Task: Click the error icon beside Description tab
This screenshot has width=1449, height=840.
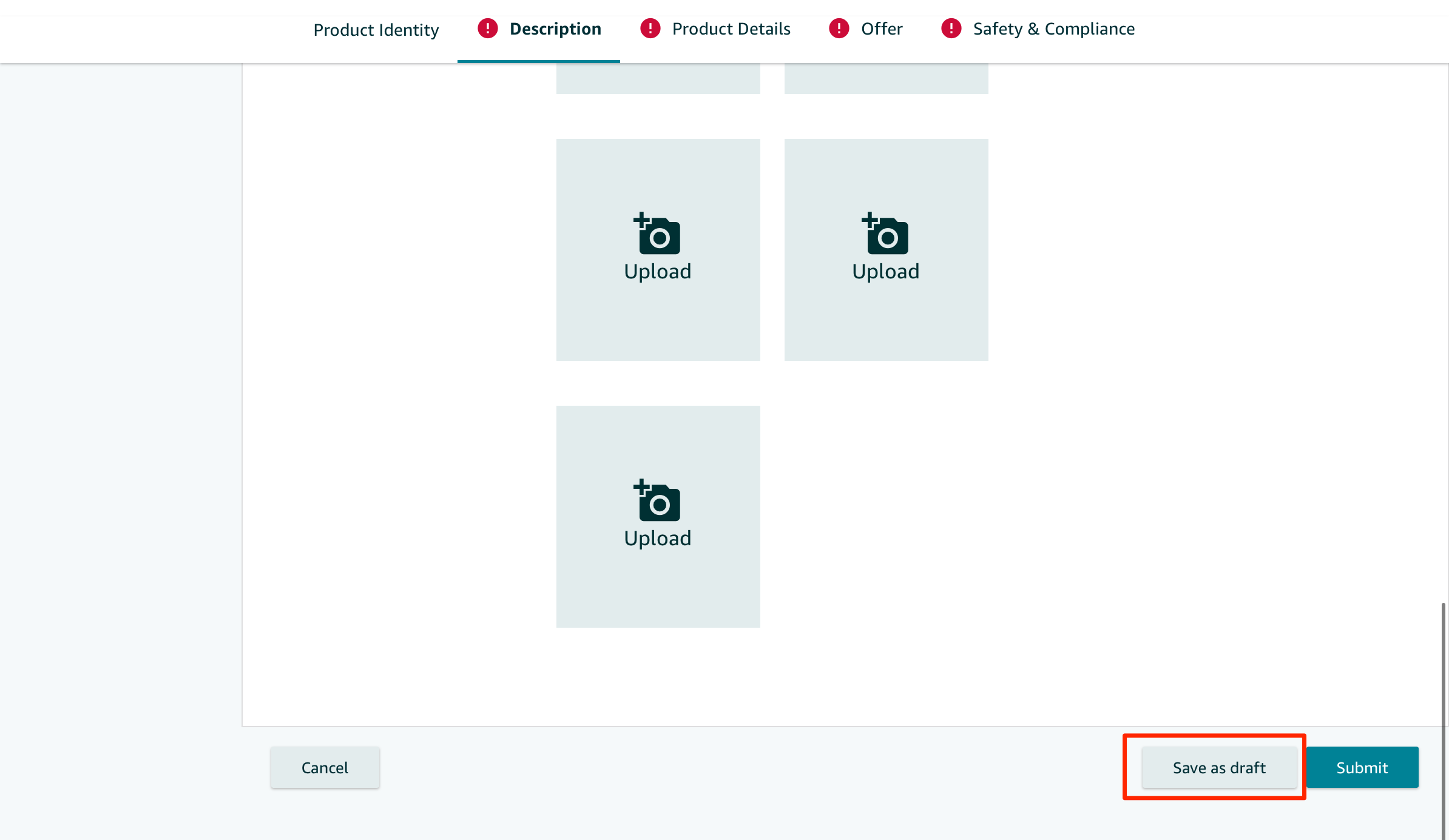Action: coord(487,29)
